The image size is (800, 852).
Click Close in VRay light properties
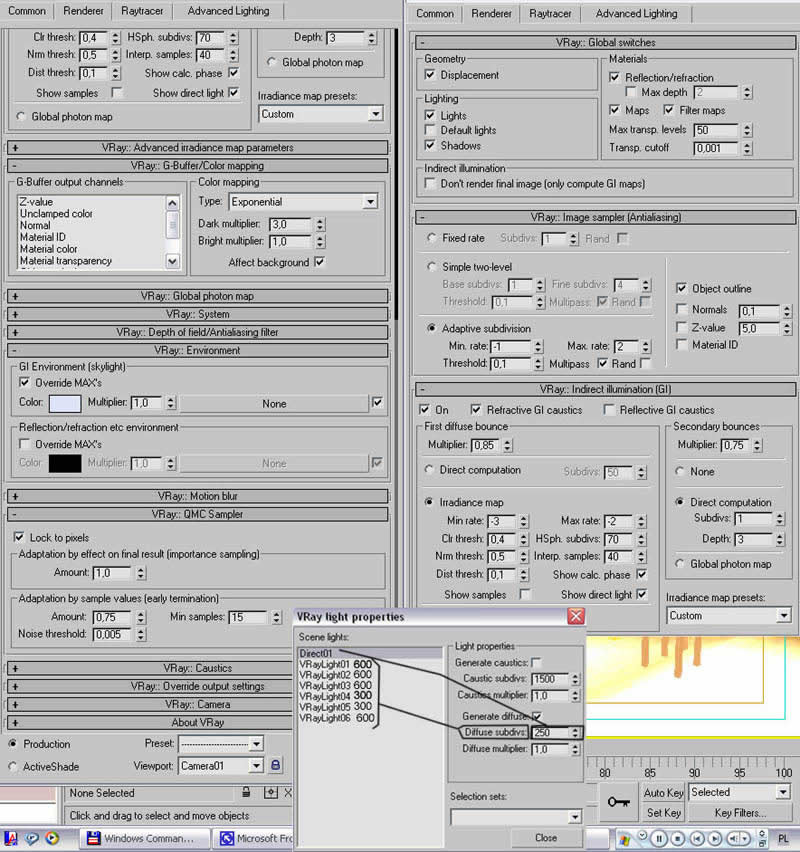click(546, 837)
